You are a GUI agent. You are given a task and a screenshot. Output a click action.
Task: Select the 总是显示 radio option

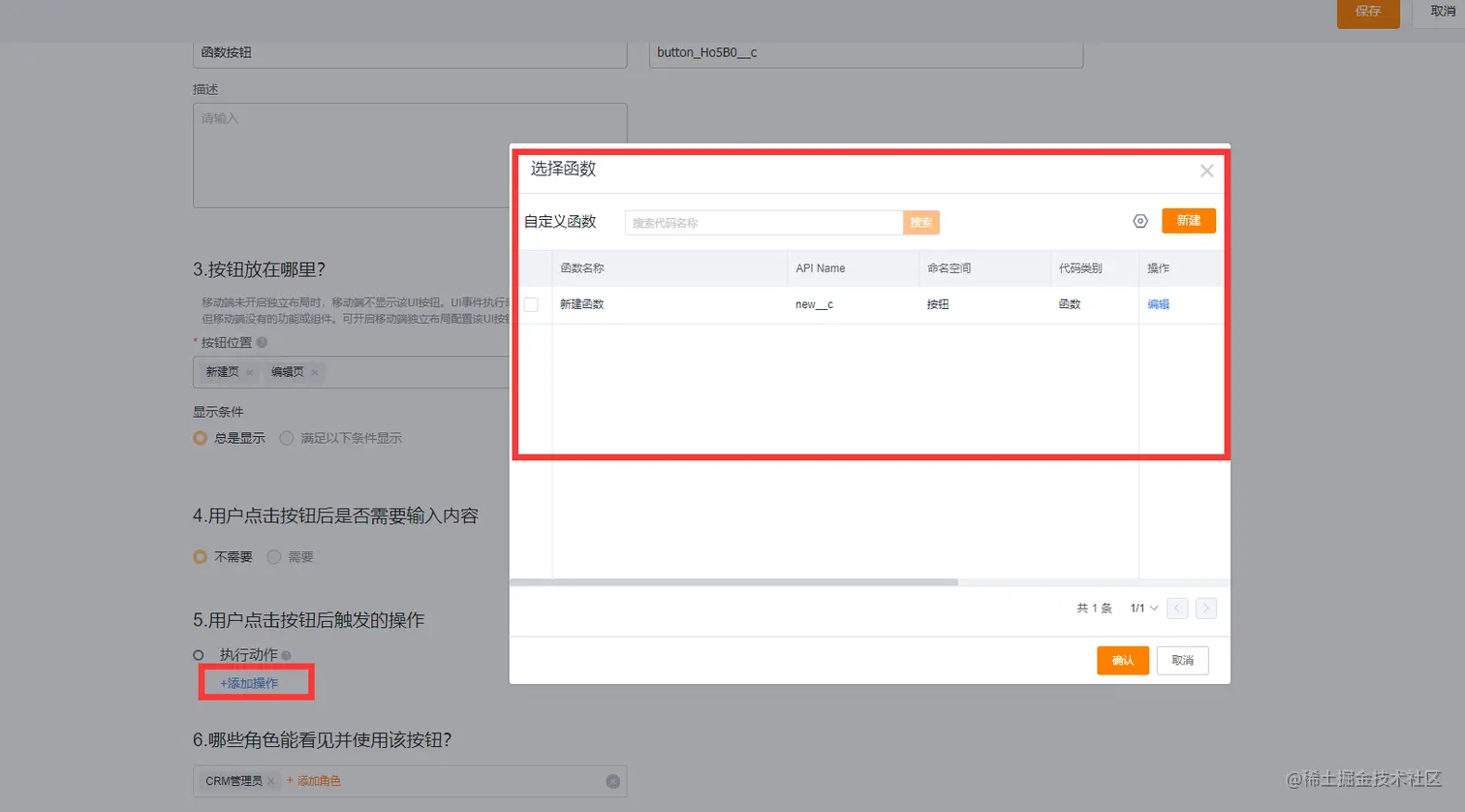click(200, 438)
